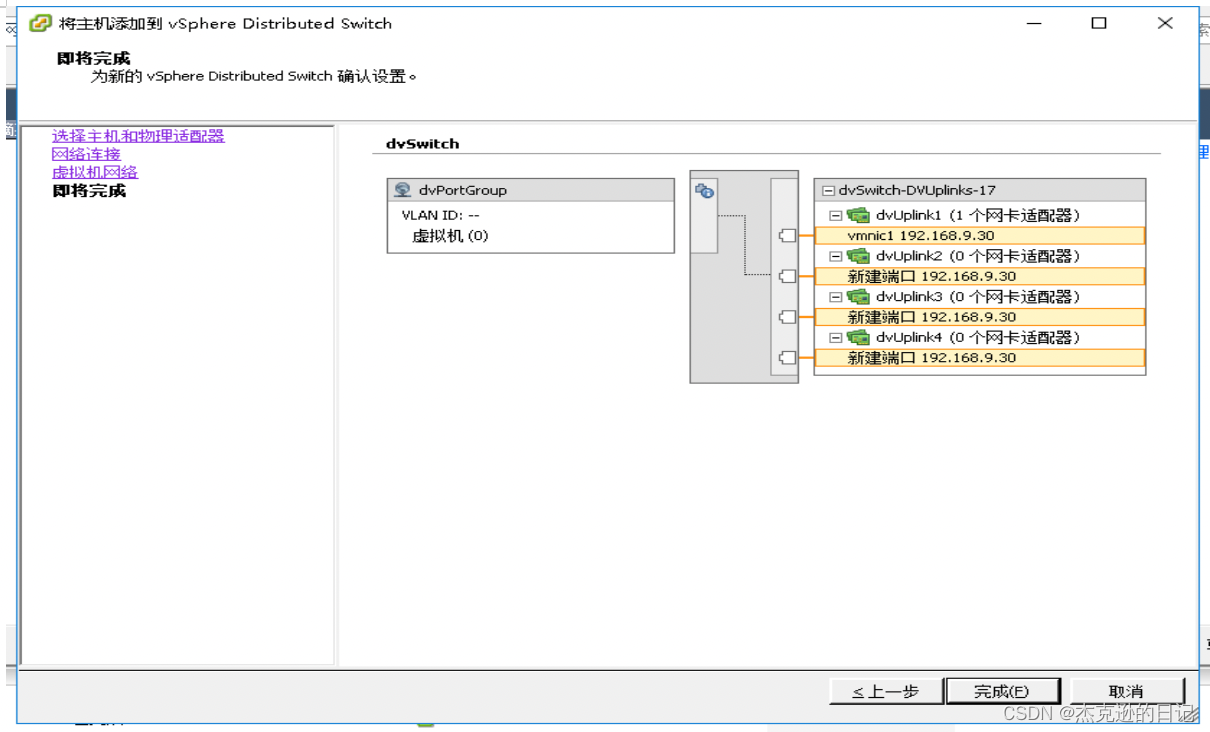Collapse the dvUplink2 node
The image size is (1210, 732).
click(x=837, y=256)
